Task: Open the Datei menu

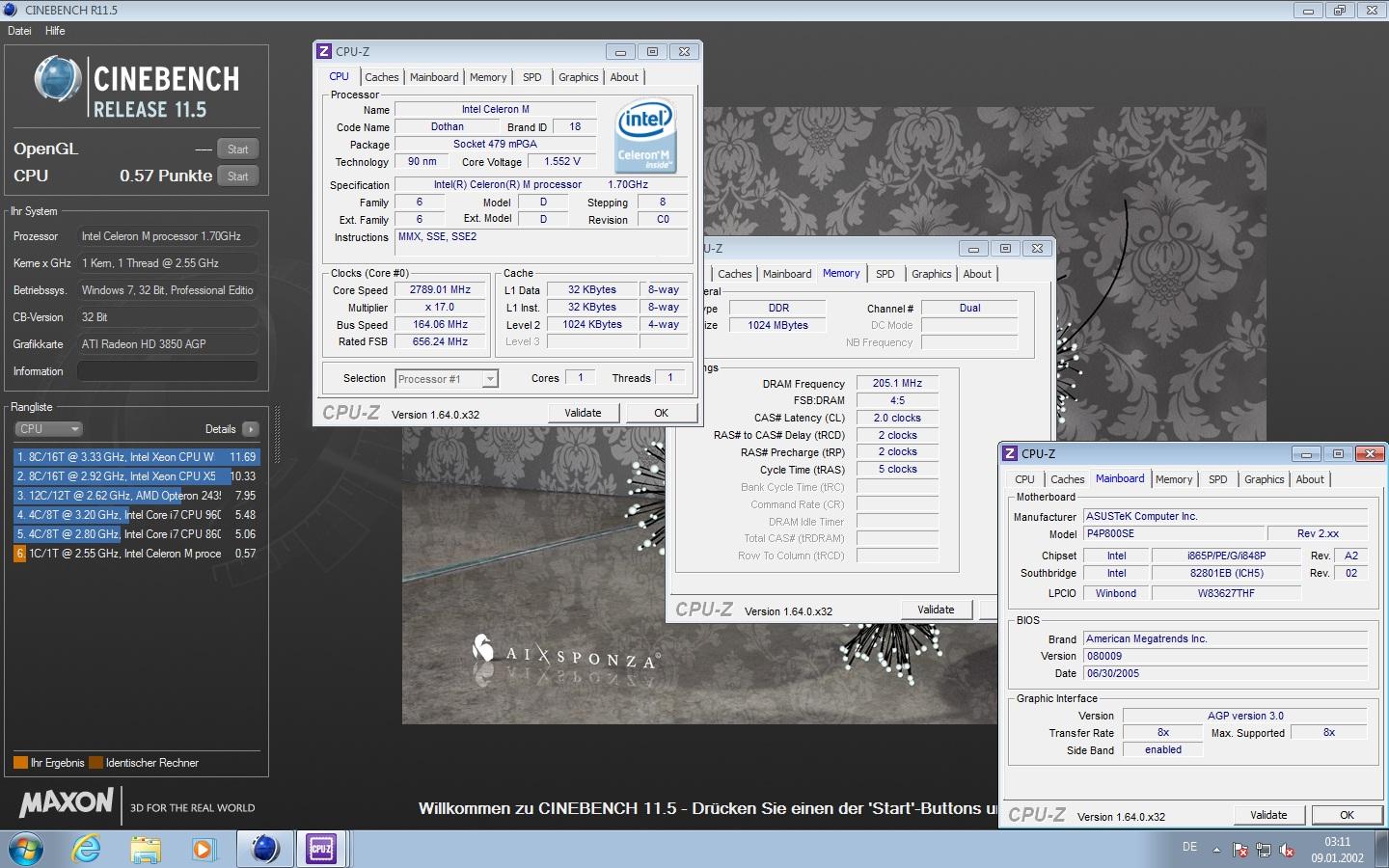Action: pyautogui.click(x=19, y=31)
